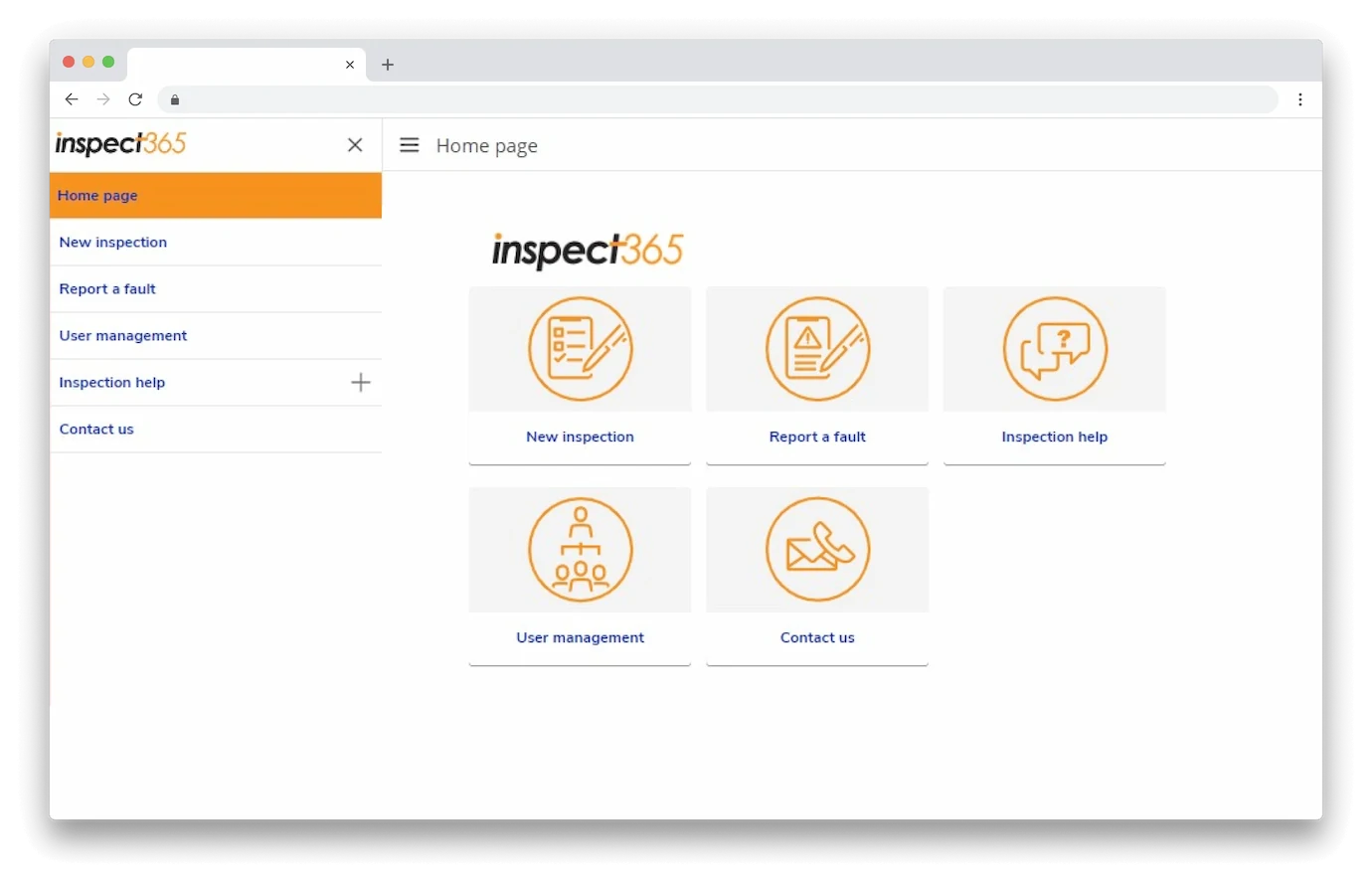
Task: Expand Inspection help with the plus sign
Action: click(360, 382)
